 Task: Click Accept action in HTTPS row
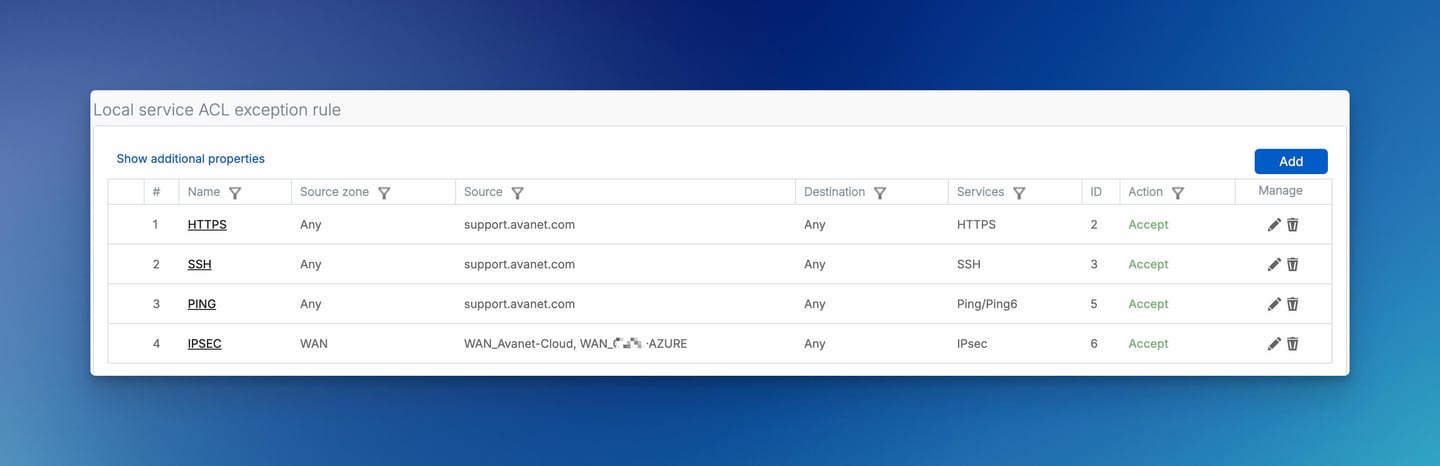[x=1148, y=225]
